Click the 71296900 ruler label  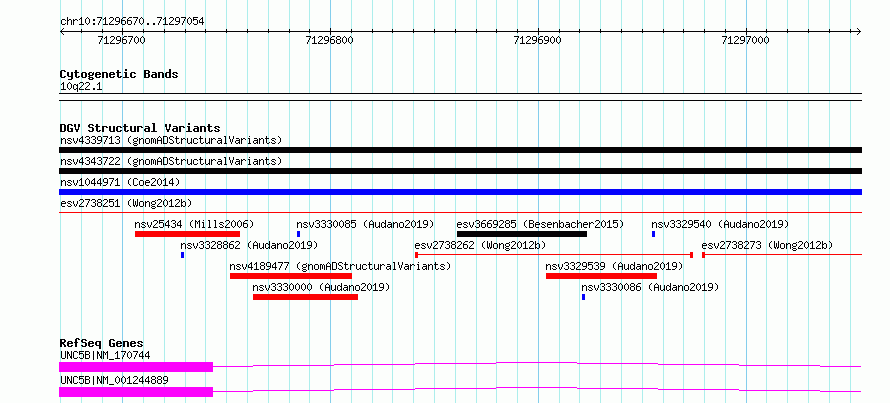pyautogui.click(x=538, y=40)
